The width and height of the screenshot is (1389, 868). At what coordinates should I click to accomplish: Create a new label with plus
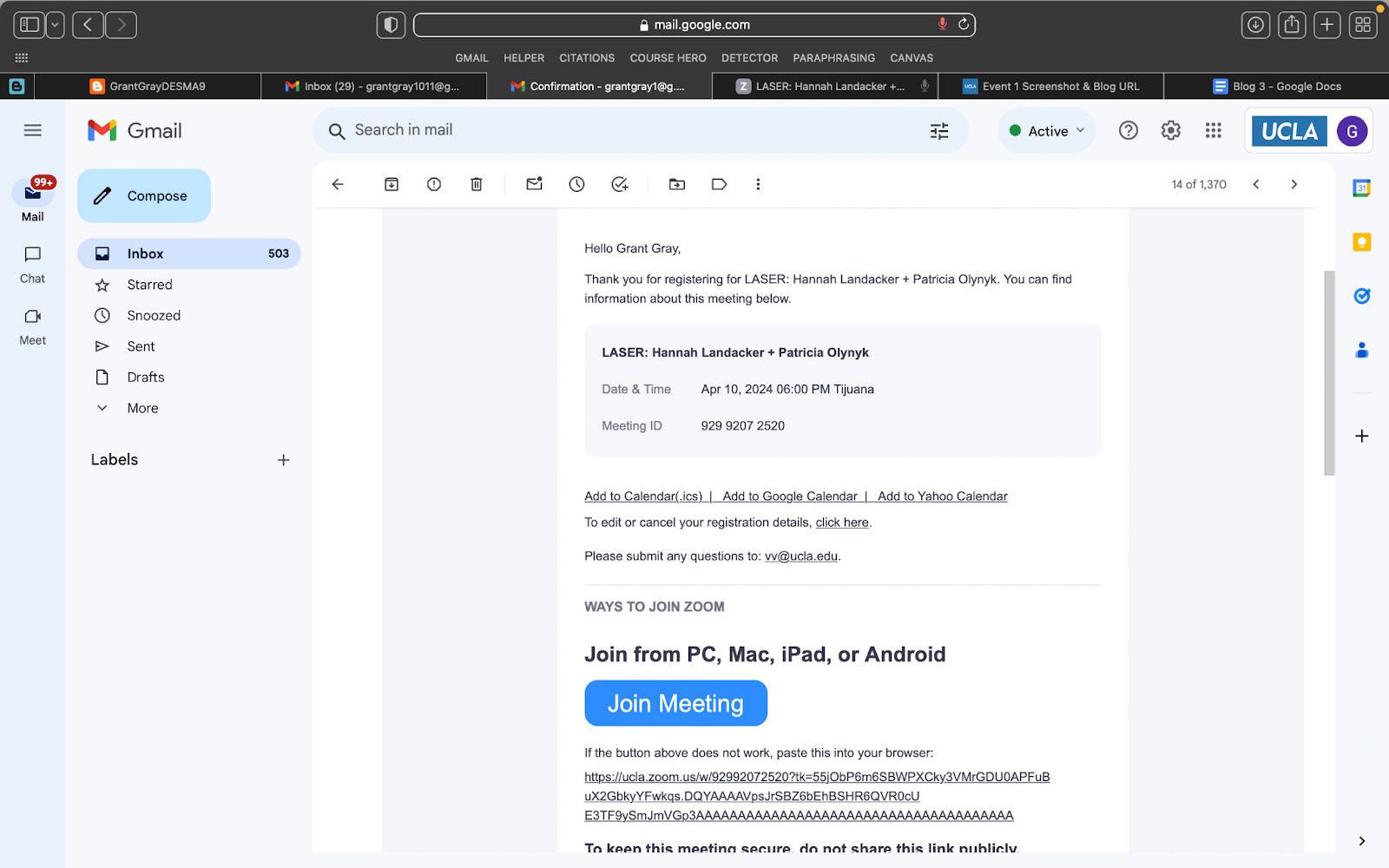[283, 460]
